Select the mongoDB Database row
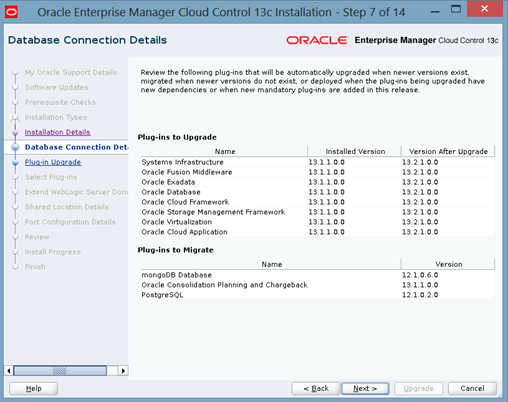Screen dimensions: 508x402 [x=318, y=275]
